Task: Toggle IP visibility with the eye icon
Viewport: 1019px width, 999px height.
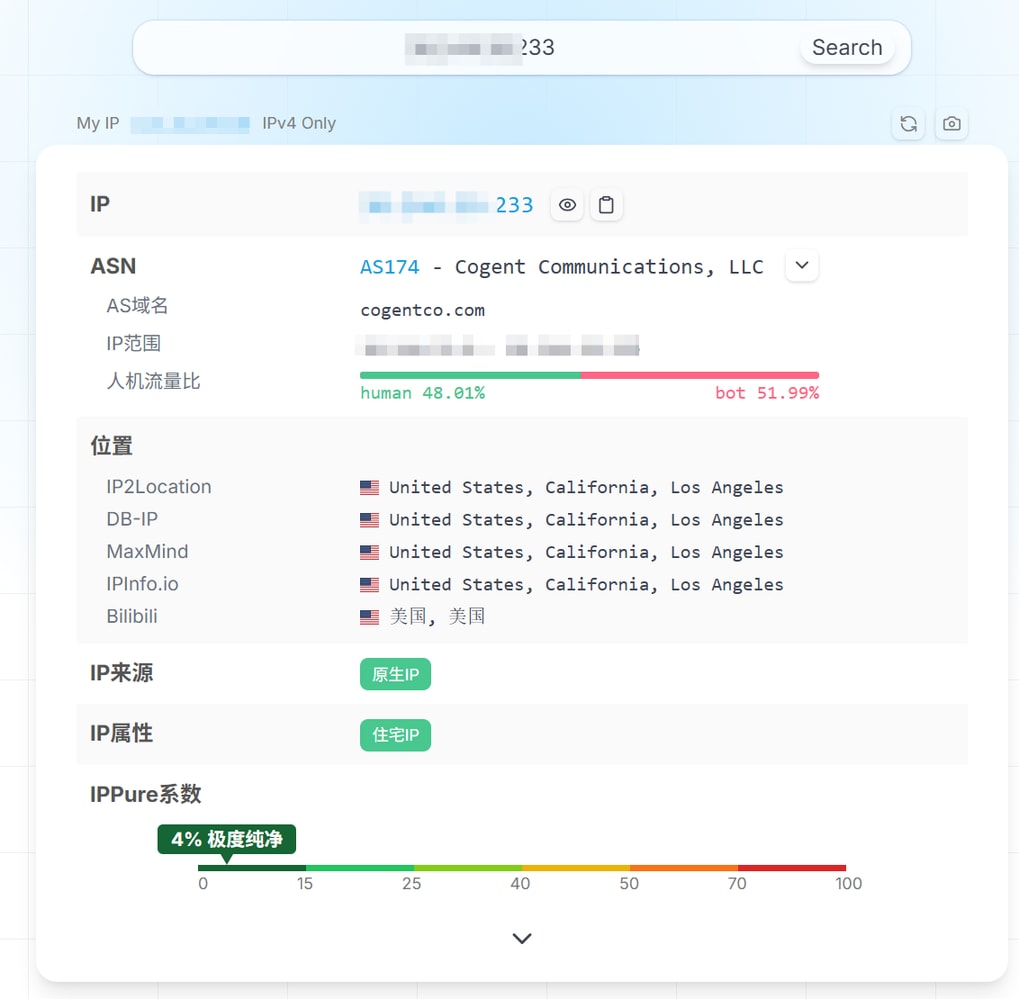Action: pos(567,204)
